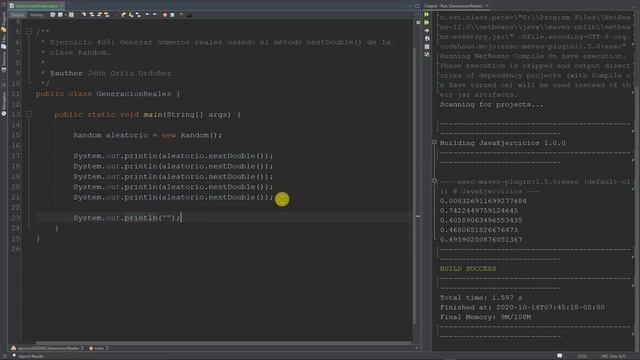Viewport: 640px width, 360px height.
Task: Open the editor toolbar's back-navigation dropdown arrow
Action: pos(65,15)
